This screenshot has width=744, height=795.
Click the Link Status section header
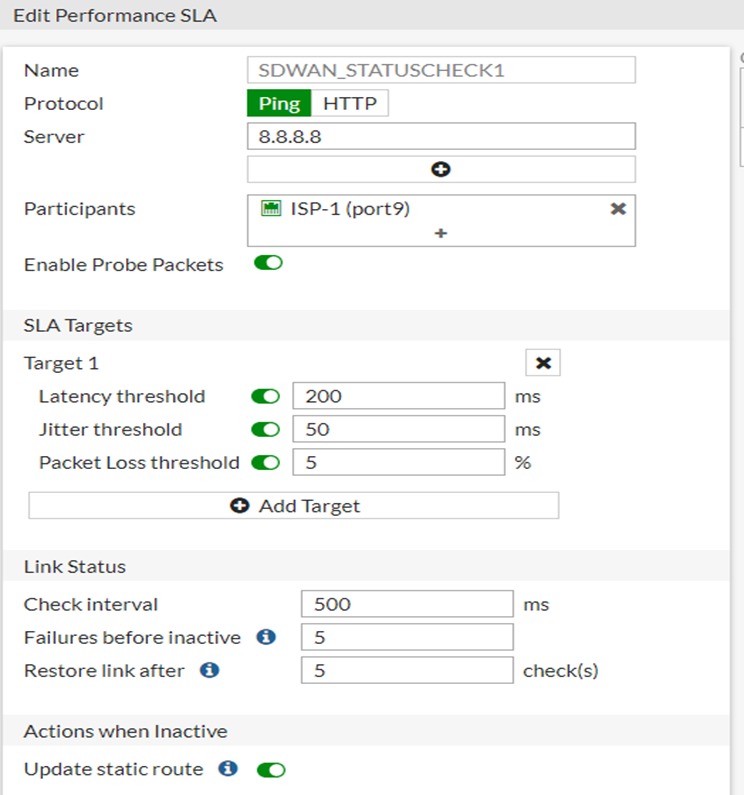(366, 566)
